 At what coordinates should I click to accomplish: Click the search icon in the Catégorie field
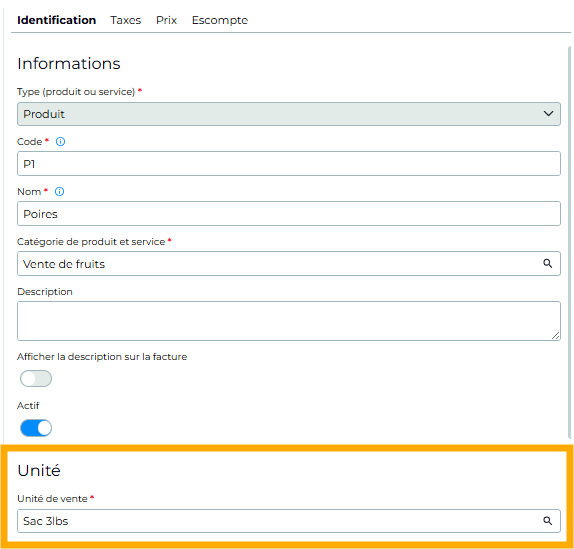[547, 263]
